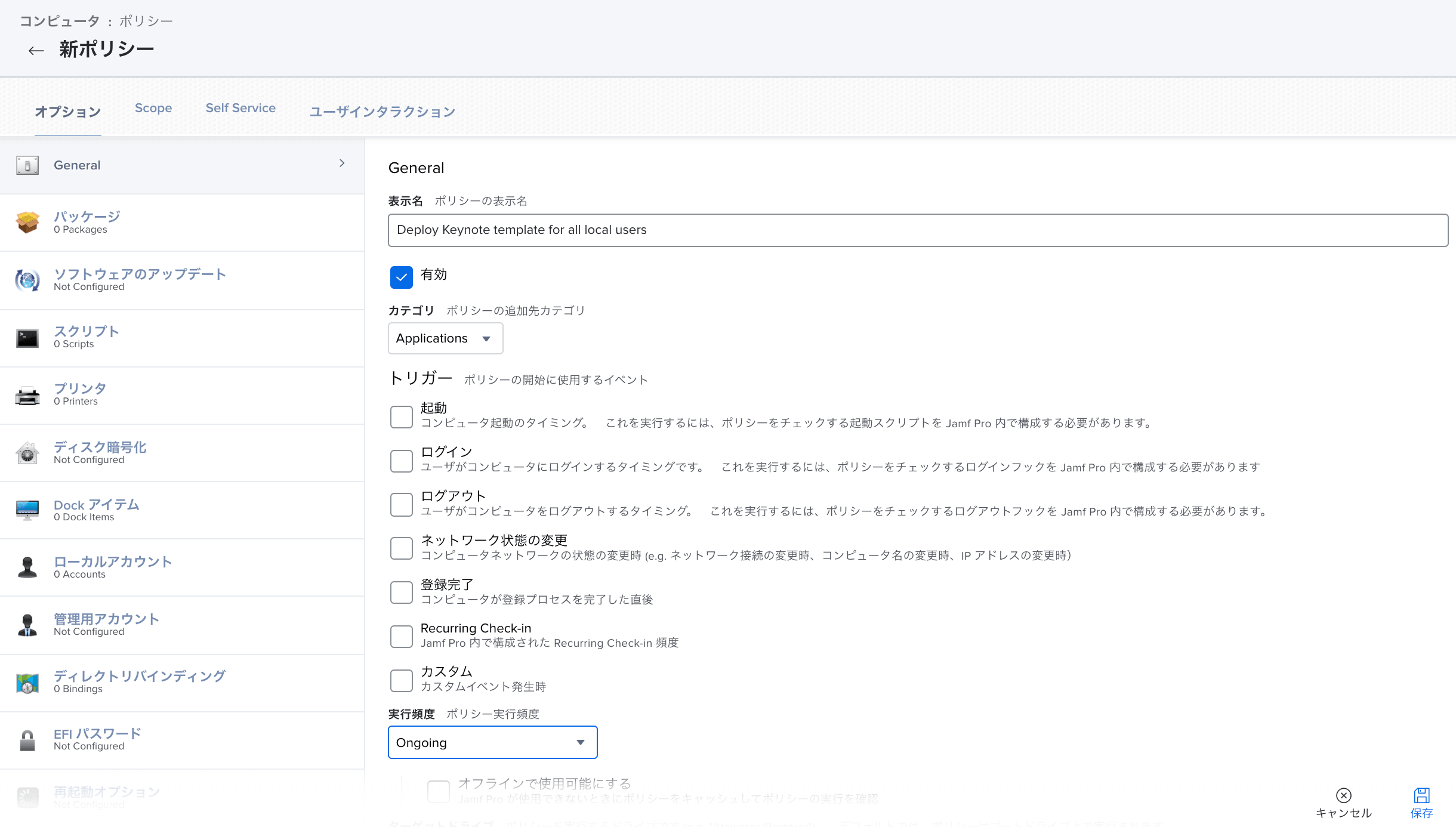Viewport: 1456px width, 827px height.
Task: Click the Dock アイテム monitor icon
Action: (x=27, y=510)
